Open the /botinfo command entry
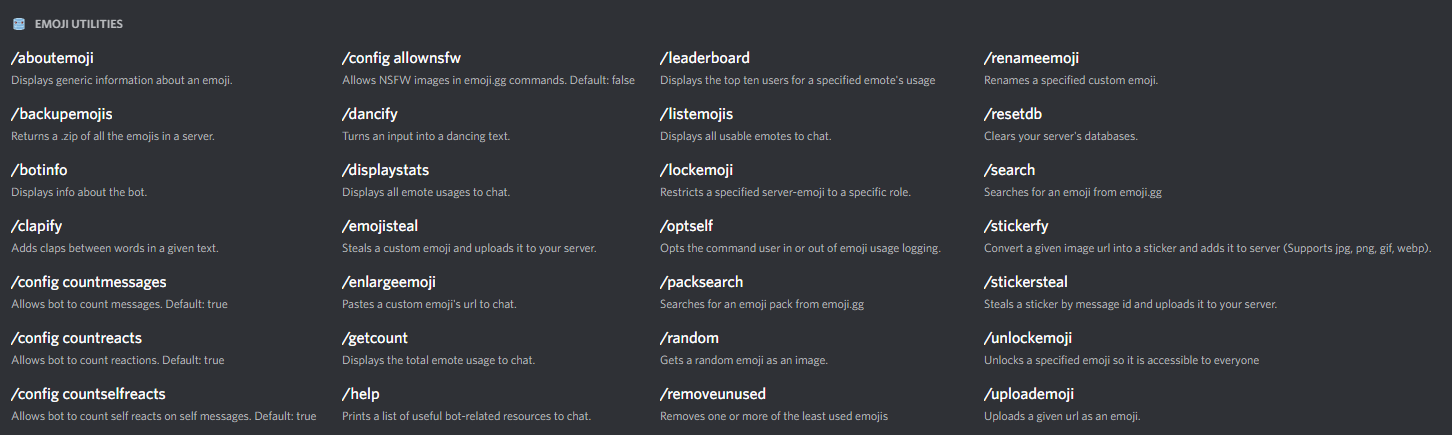The image size is (1452, 435). click(39, 170)
